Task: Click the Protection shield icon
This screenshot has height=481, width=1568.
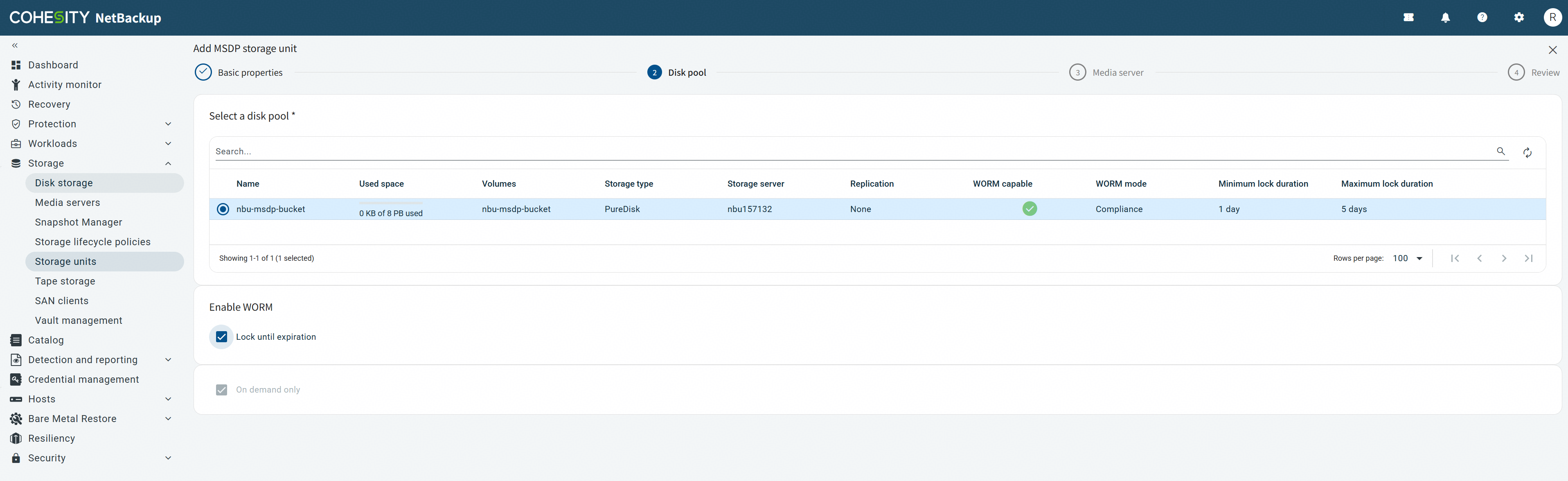Action: coord(16,124)
